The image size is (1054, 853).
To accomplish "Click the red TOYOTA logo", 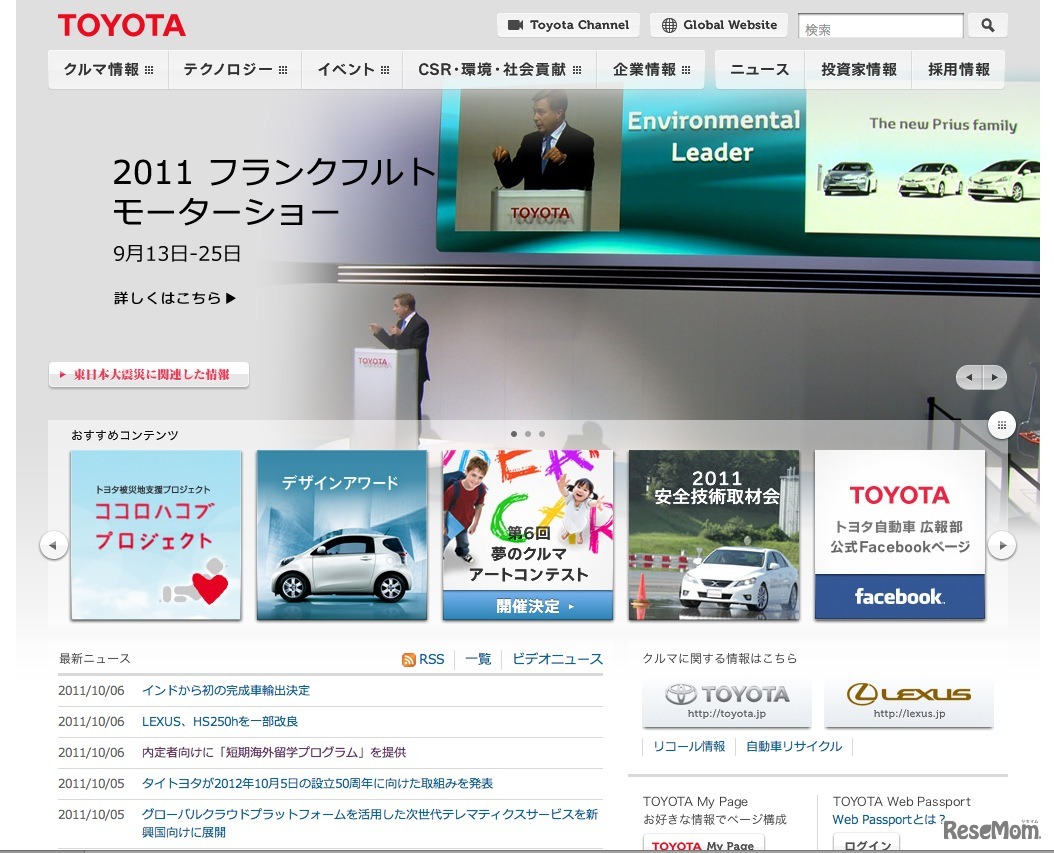I will (x=122, y=26).
